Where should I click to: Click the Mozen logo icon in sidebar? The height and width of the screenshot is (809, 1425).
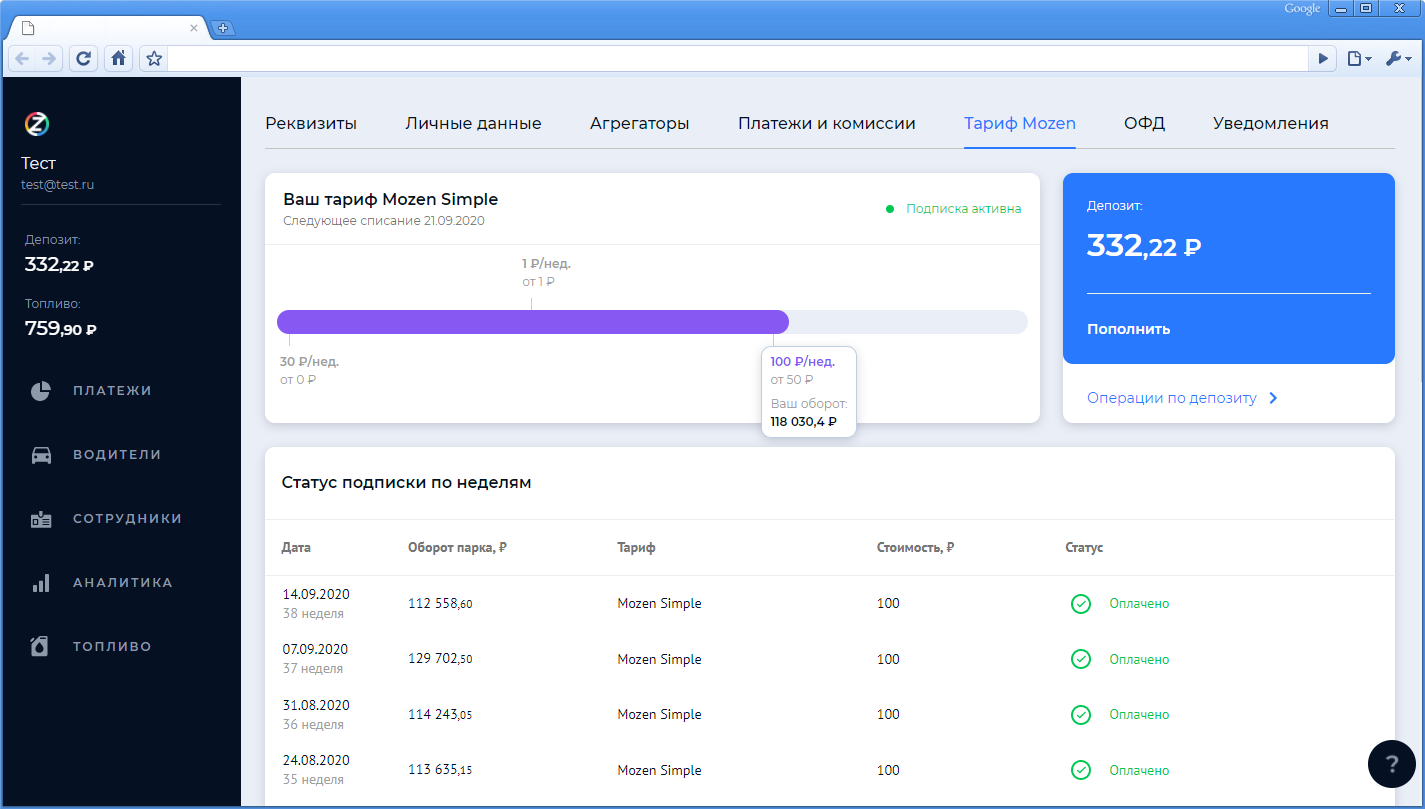pyautogui.click(x=37, y=124)
